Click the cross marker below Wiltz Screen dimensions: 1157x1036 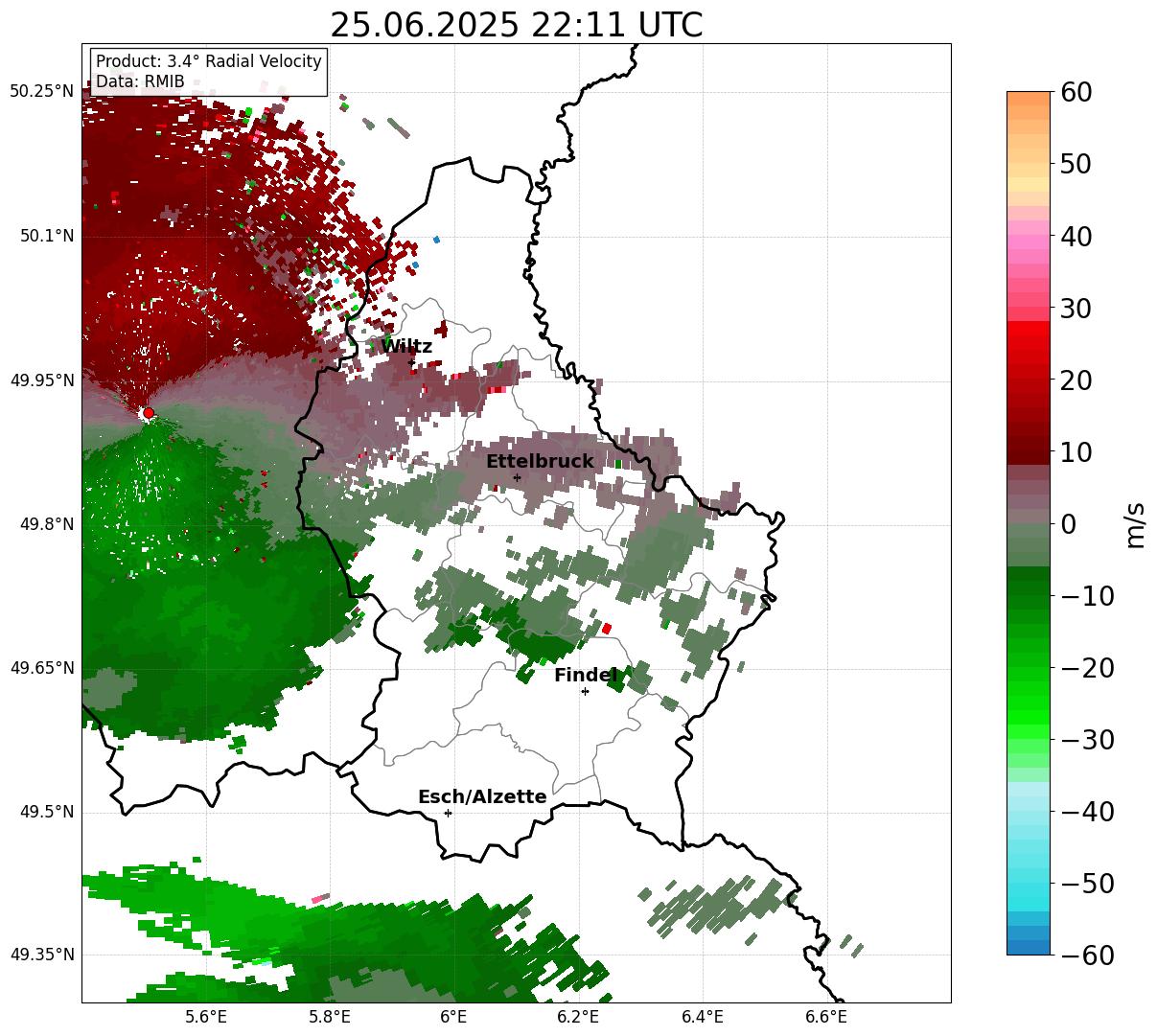[412, 362]
